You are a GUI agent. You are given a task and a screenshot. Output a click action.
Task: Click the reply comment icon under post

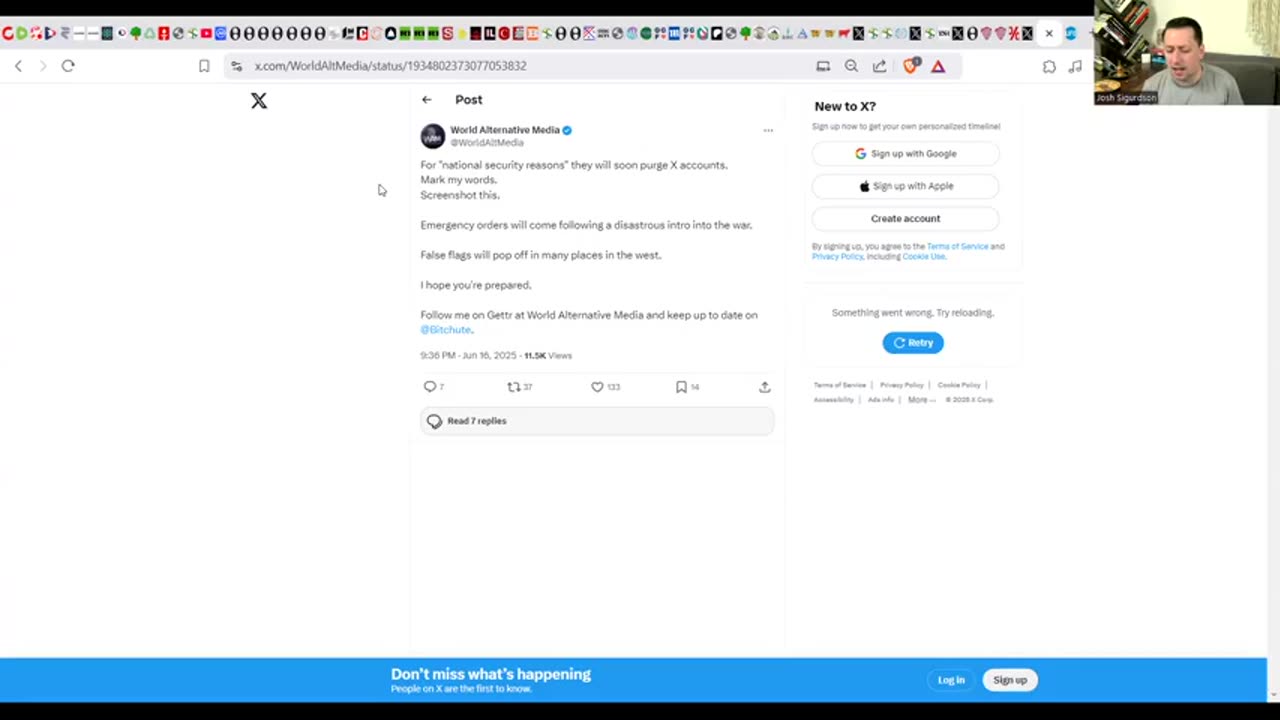(430, 387)
